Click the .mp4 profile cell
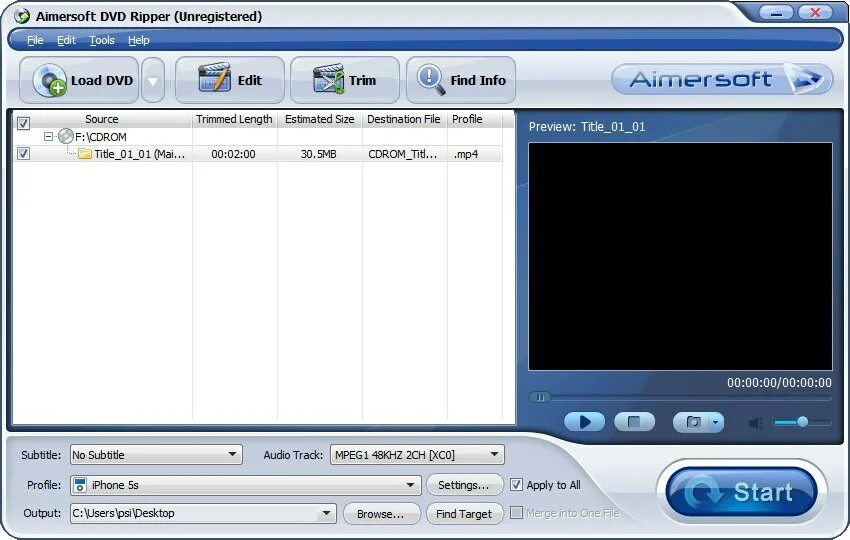Image resolution: width=850 pixels, height=540 pixels. tap(466, 154)
